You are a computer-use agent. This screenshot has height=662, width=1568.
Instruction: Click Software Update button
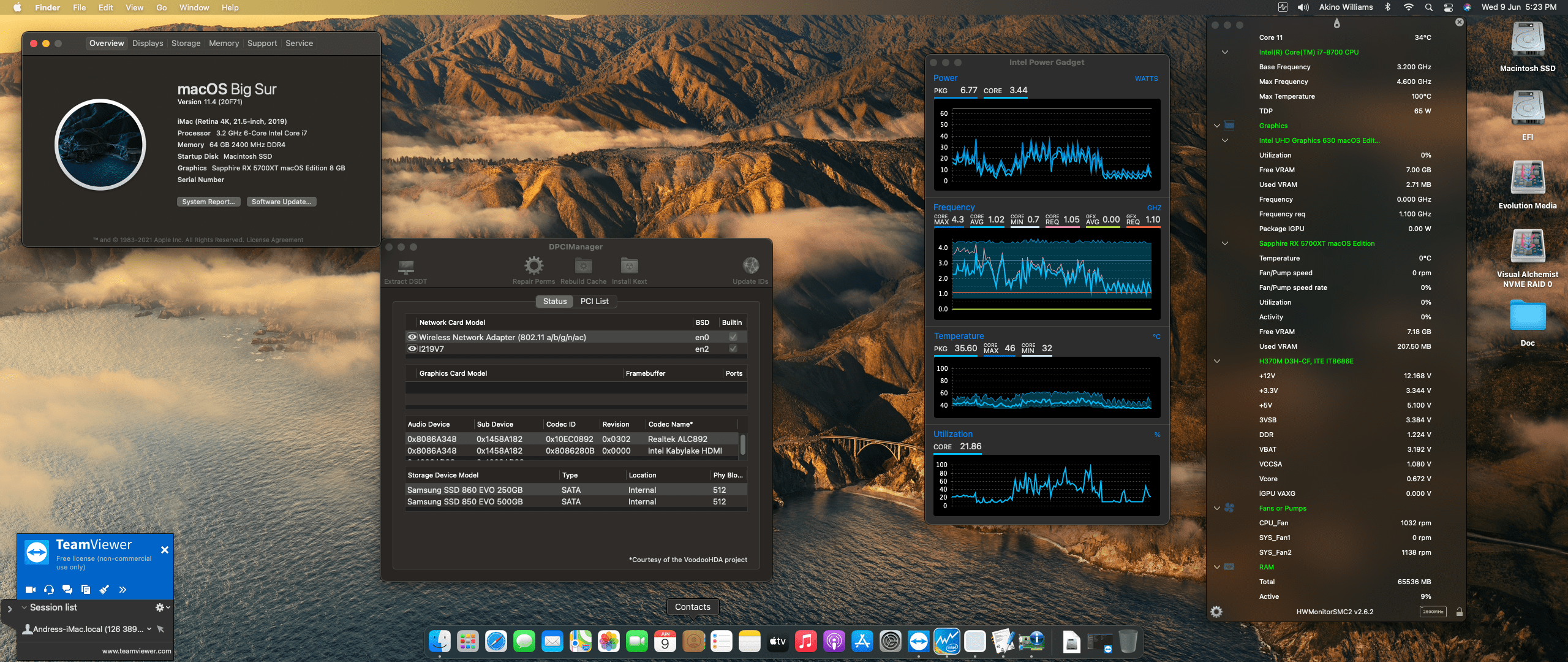(x=281, y=202)
